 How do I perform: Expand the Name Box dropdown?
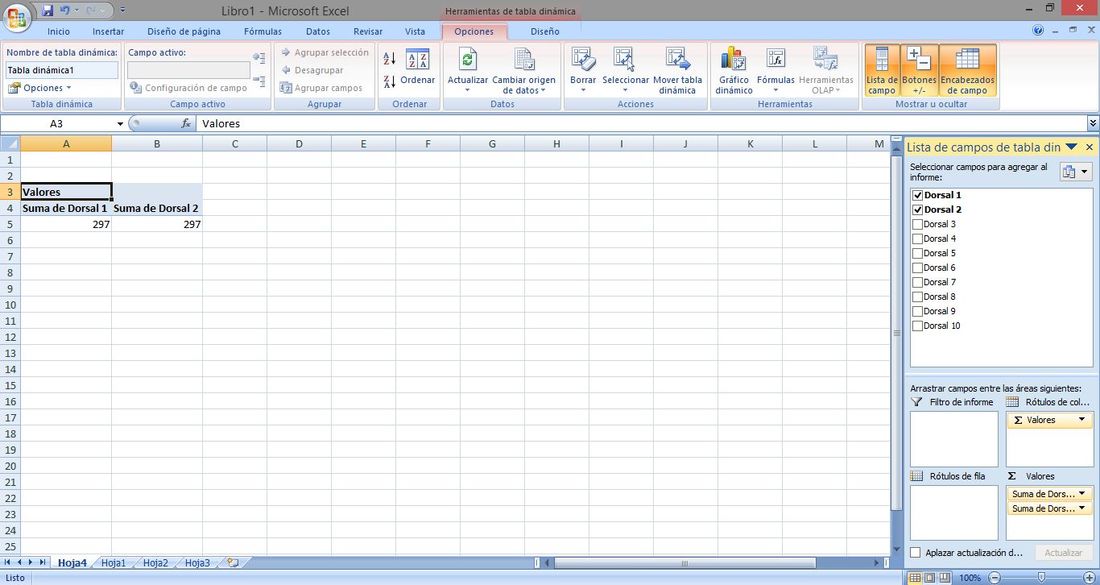tap(120, 123)
